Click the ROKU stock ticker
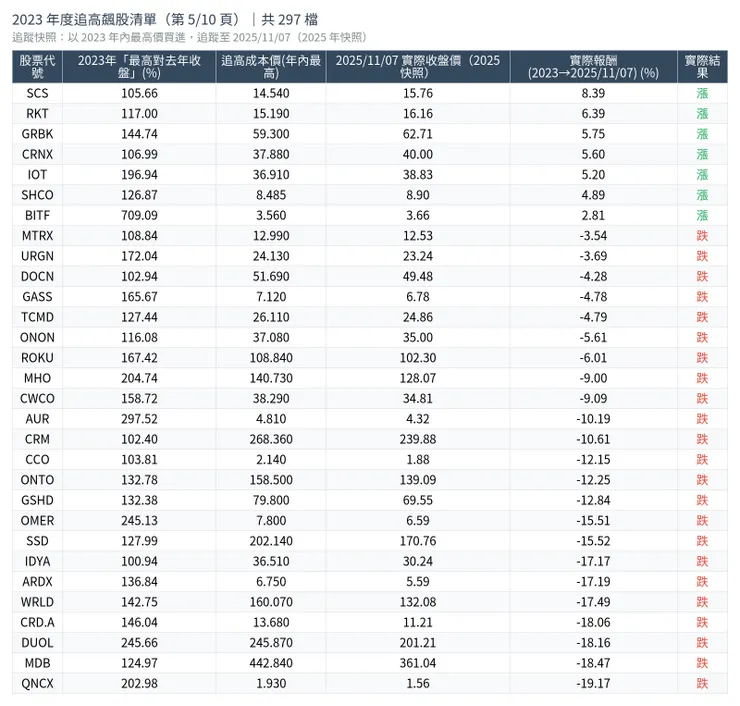The height and width of the screenshot is (706, 740). click(x=38, y=358)
